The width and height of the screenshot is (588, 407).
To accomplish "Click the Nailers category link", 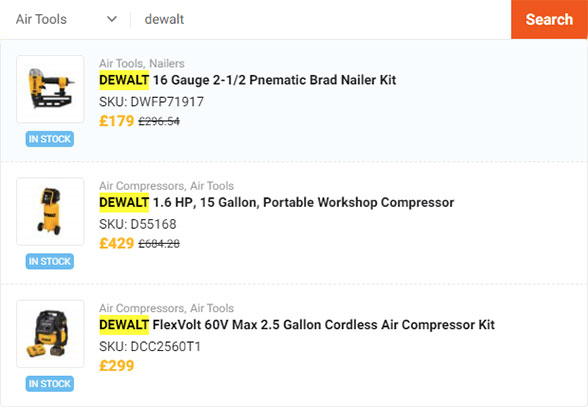I will click(167, 63).
